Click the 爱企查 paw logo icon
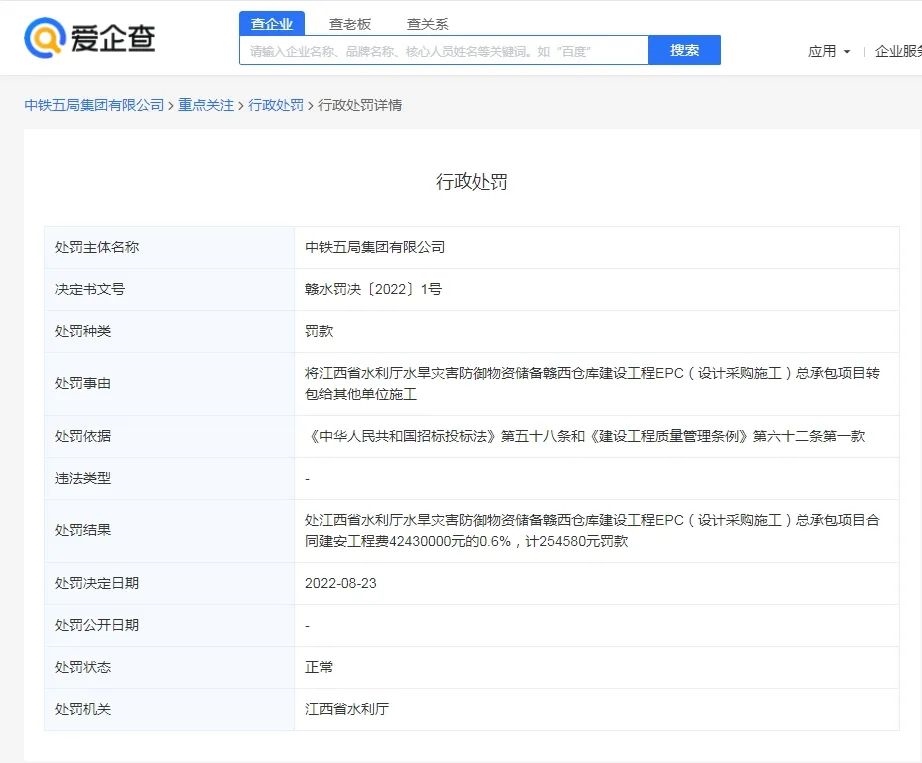Screen dimensions: 922x763 [x=44, y=38]
